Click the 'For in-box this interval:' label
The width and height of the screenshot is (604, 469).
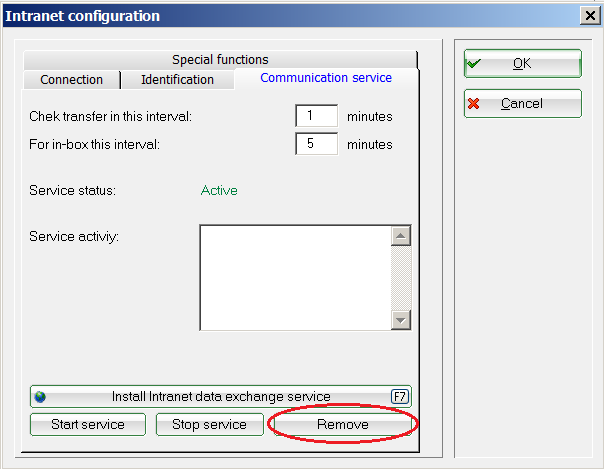94,144
